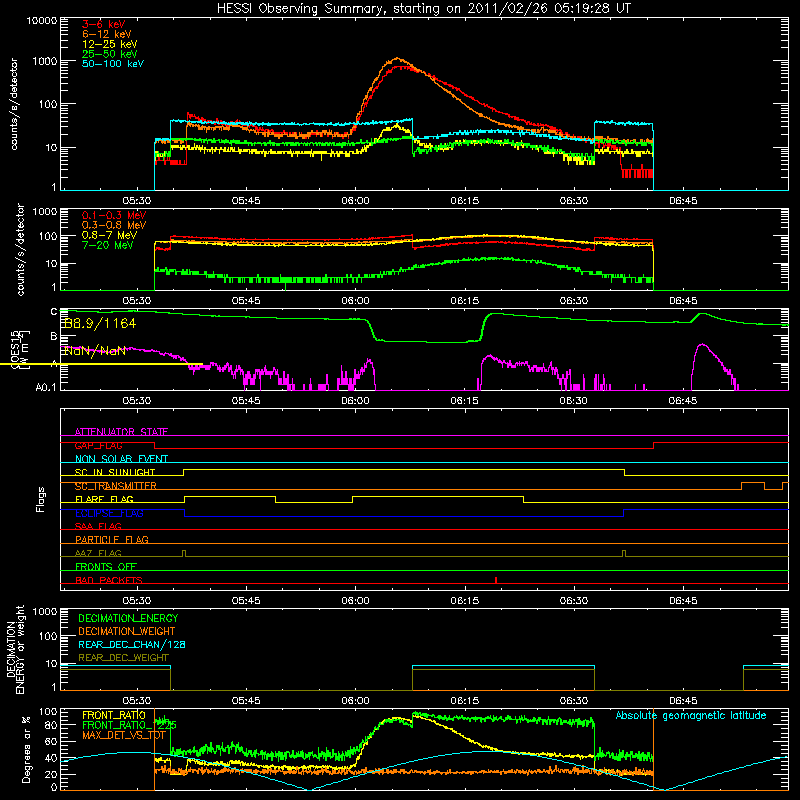Viewport: 800px width, 800px height.
Task: Click the 0.3-0.8 MeV legend label
Action: 114,225
